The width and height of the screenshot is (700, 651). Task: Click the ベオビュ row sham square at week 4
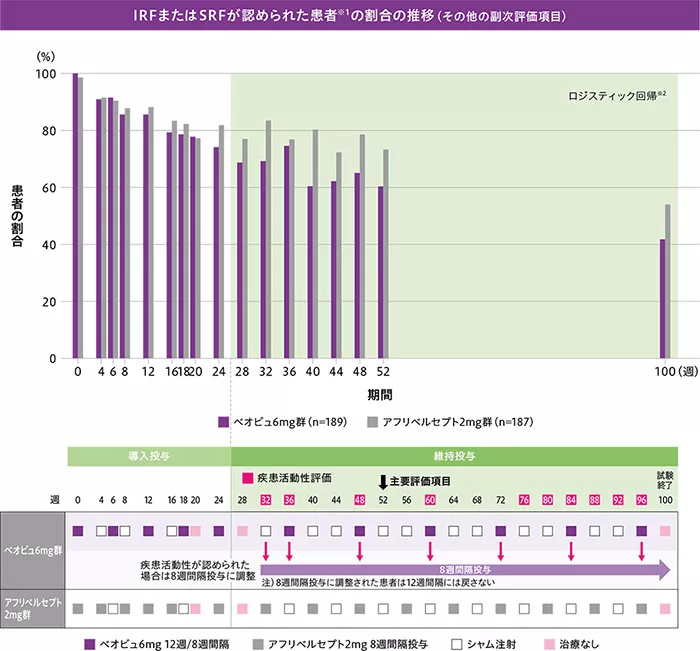[x=101, y=530]
